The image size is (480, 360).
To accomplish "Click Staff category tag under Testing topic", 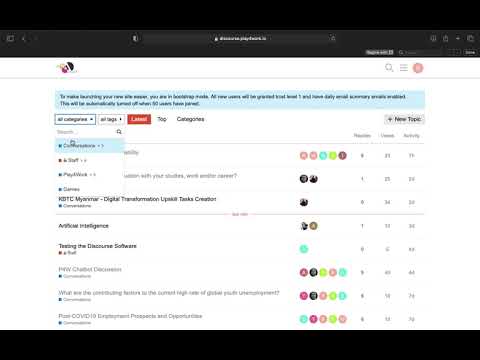I will pos(68,253).
